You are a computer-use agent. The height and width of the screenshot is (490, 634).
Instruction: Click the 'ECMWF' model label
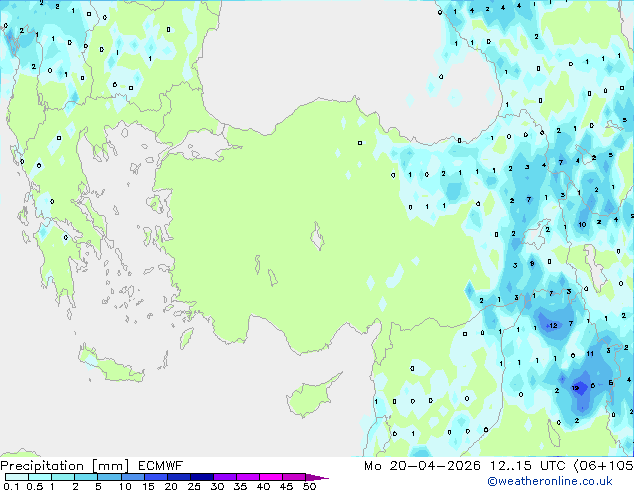(x=161, y=466)
